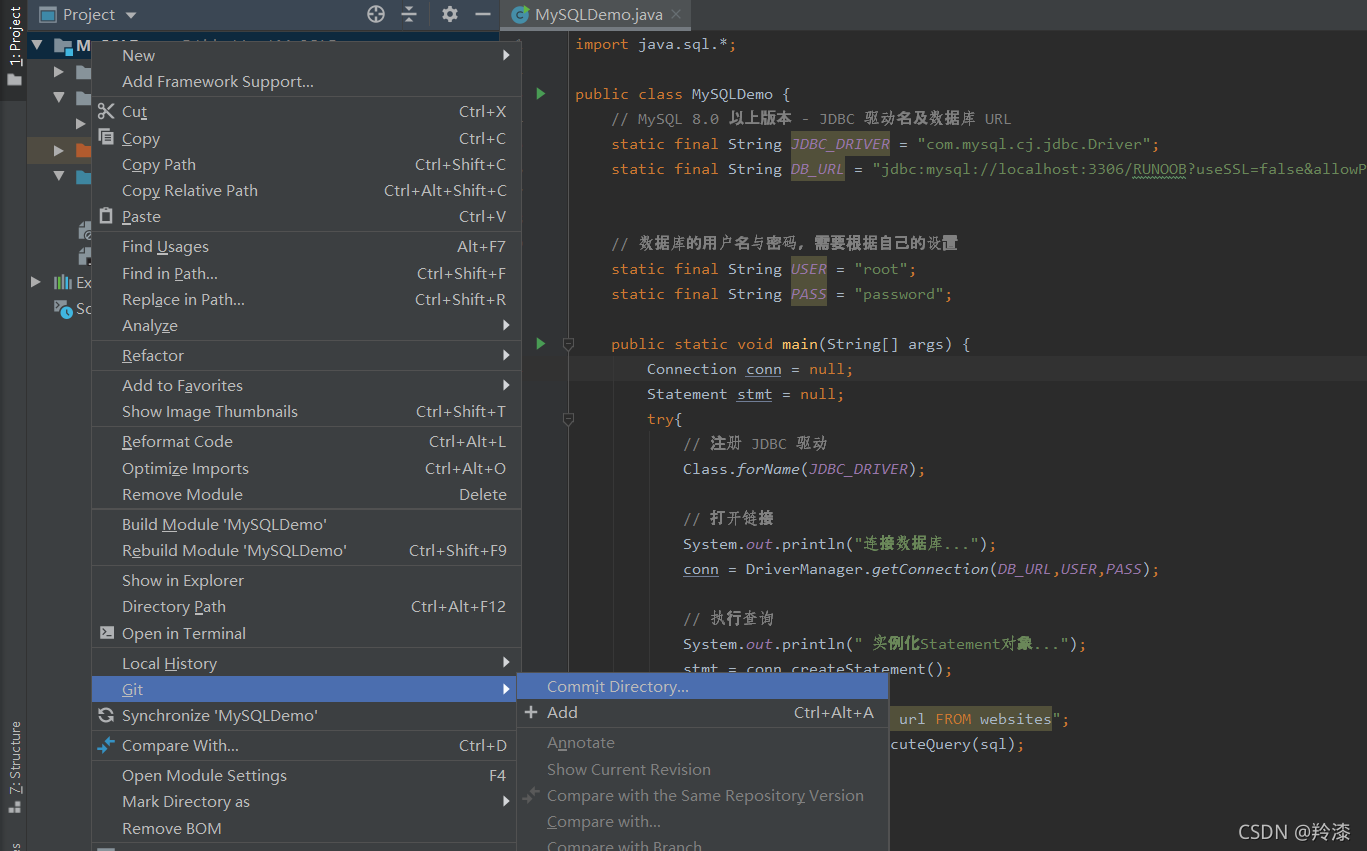The image size is (1367, 851).
Task: Select Open Module Settings
Action: click(x=306, y=775)
